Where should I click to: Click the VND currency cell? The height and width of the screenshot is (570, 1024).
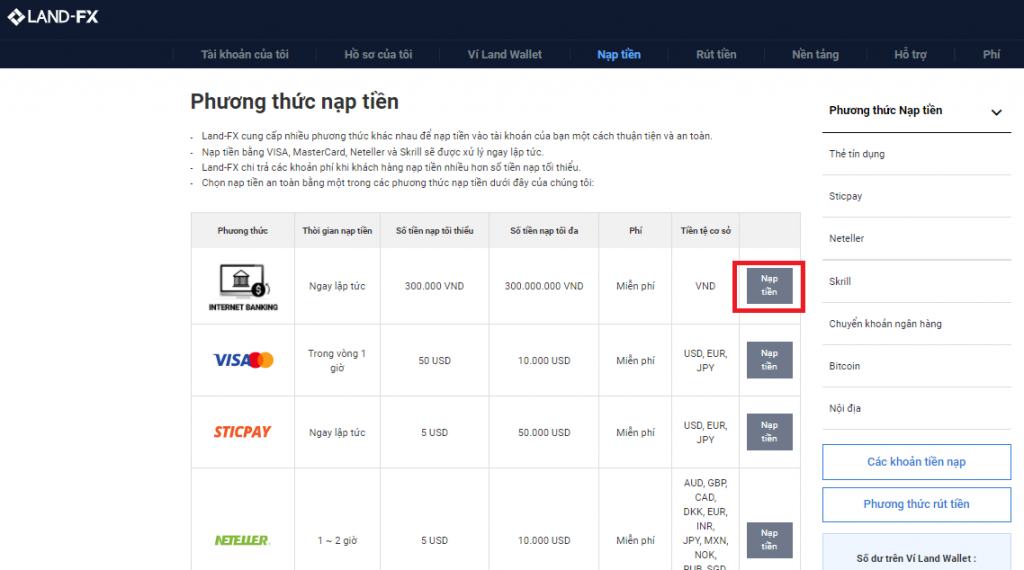pyautogui.click(x=705, y=286)
